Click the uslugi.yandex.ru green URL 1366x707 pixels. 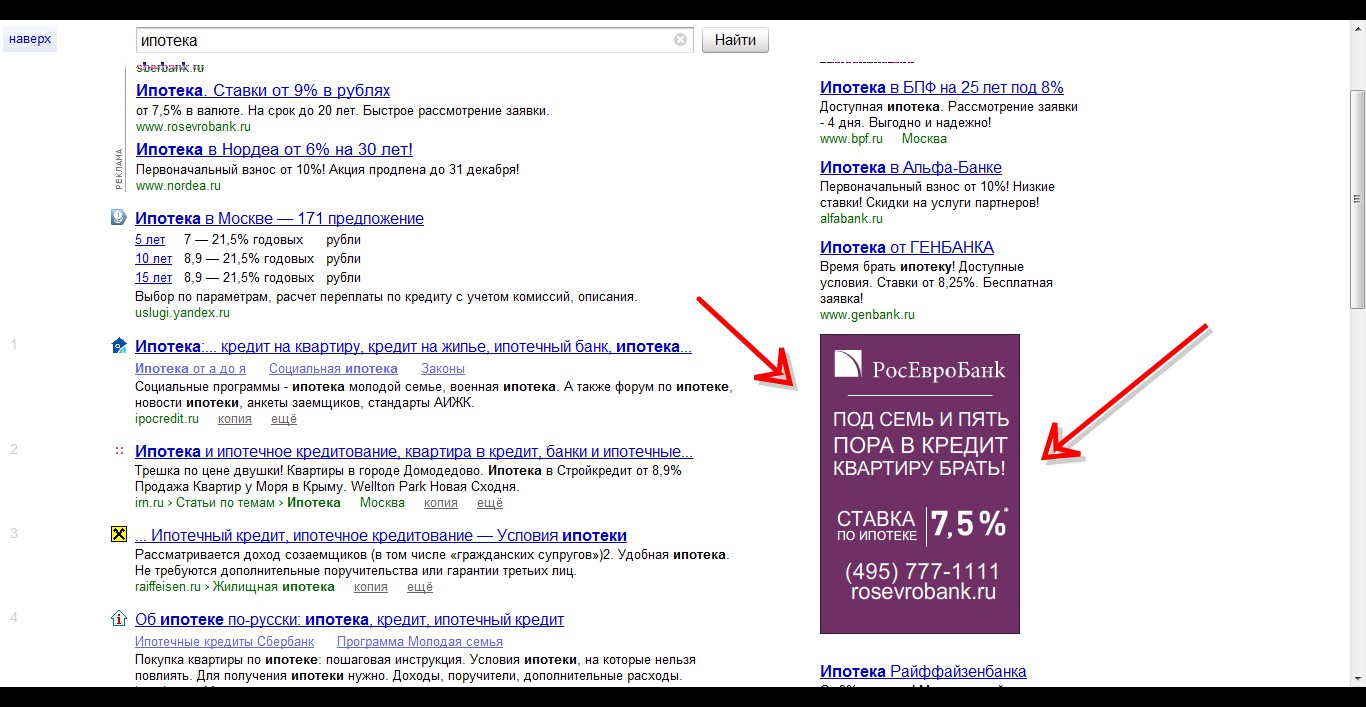(182, 313)
